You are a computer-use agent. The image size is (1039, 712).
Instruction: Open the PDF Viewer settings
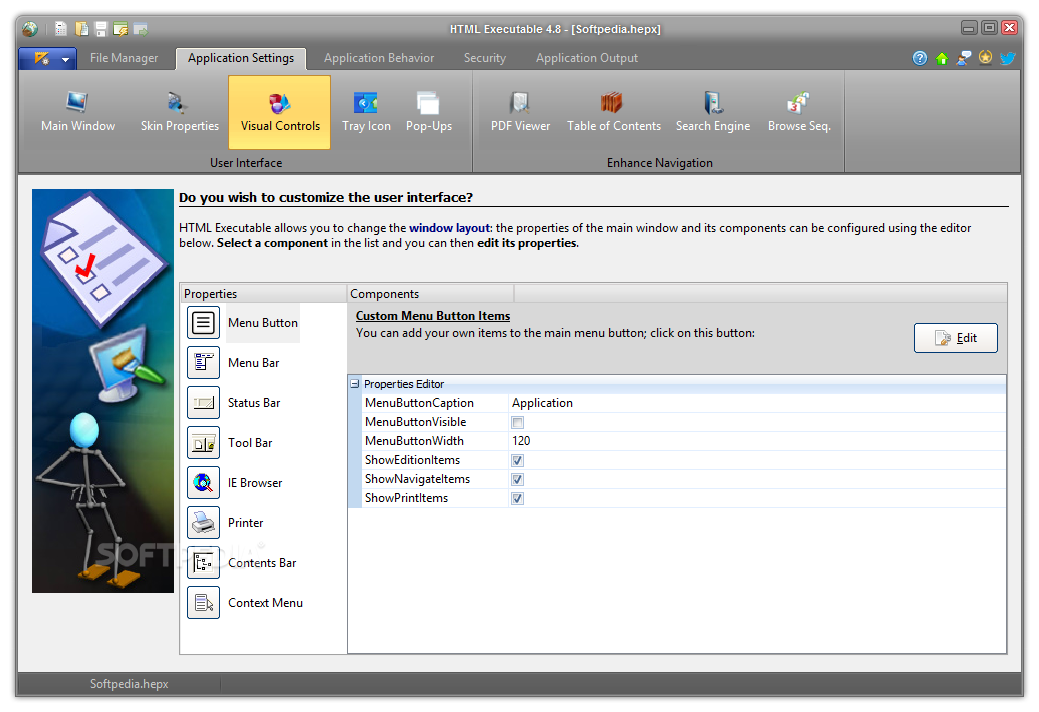(520, 112)
